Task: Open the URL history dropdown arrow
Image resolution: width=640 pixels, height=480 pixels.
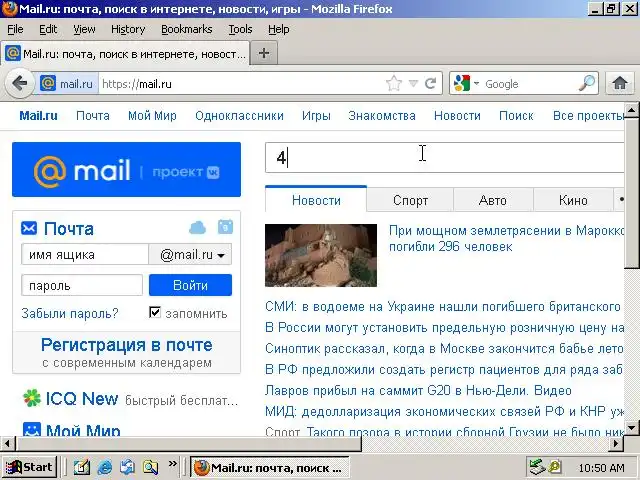Action: 413,84
